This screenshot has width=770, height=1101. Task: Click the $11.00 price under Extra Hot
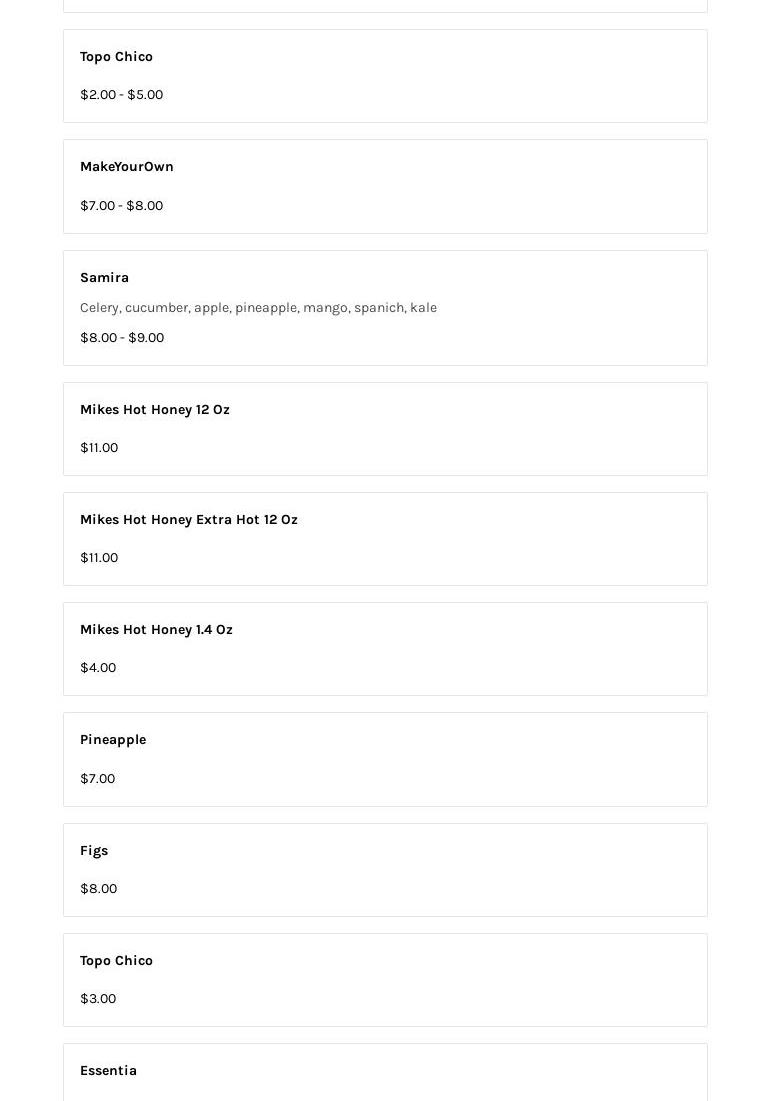(x=99, y=558)
